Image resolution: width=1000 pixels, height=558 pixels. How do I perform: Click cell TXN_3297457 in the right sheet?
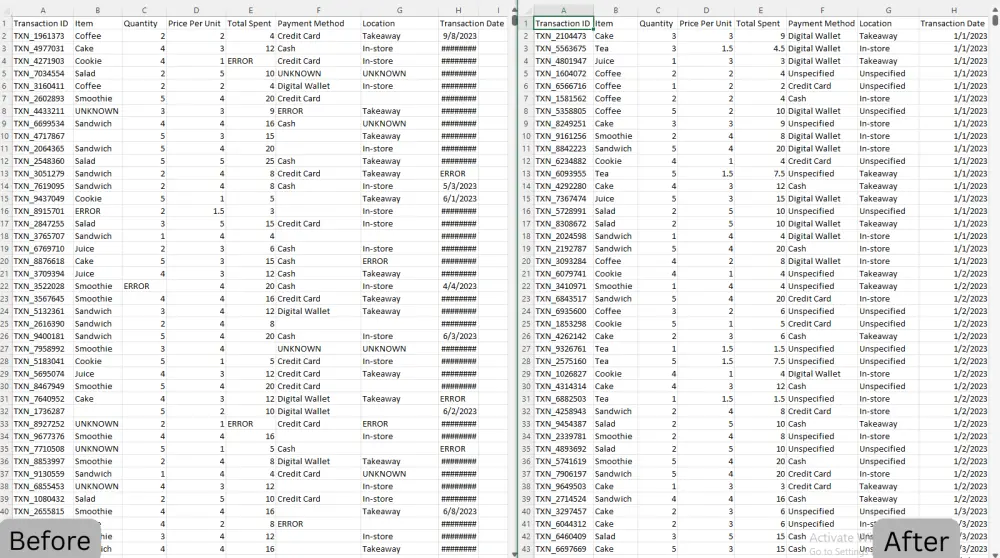(562, 511)
